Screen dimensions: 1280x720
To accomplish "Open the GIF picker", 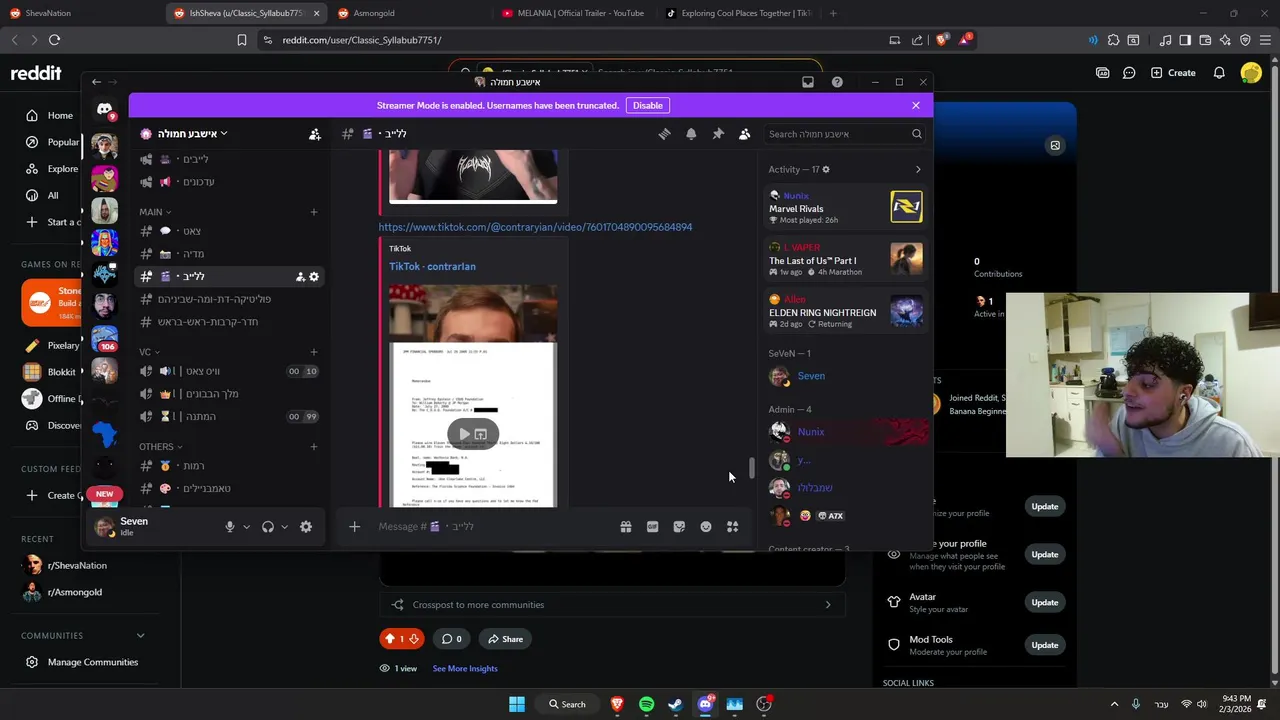I will pos(652,527).
